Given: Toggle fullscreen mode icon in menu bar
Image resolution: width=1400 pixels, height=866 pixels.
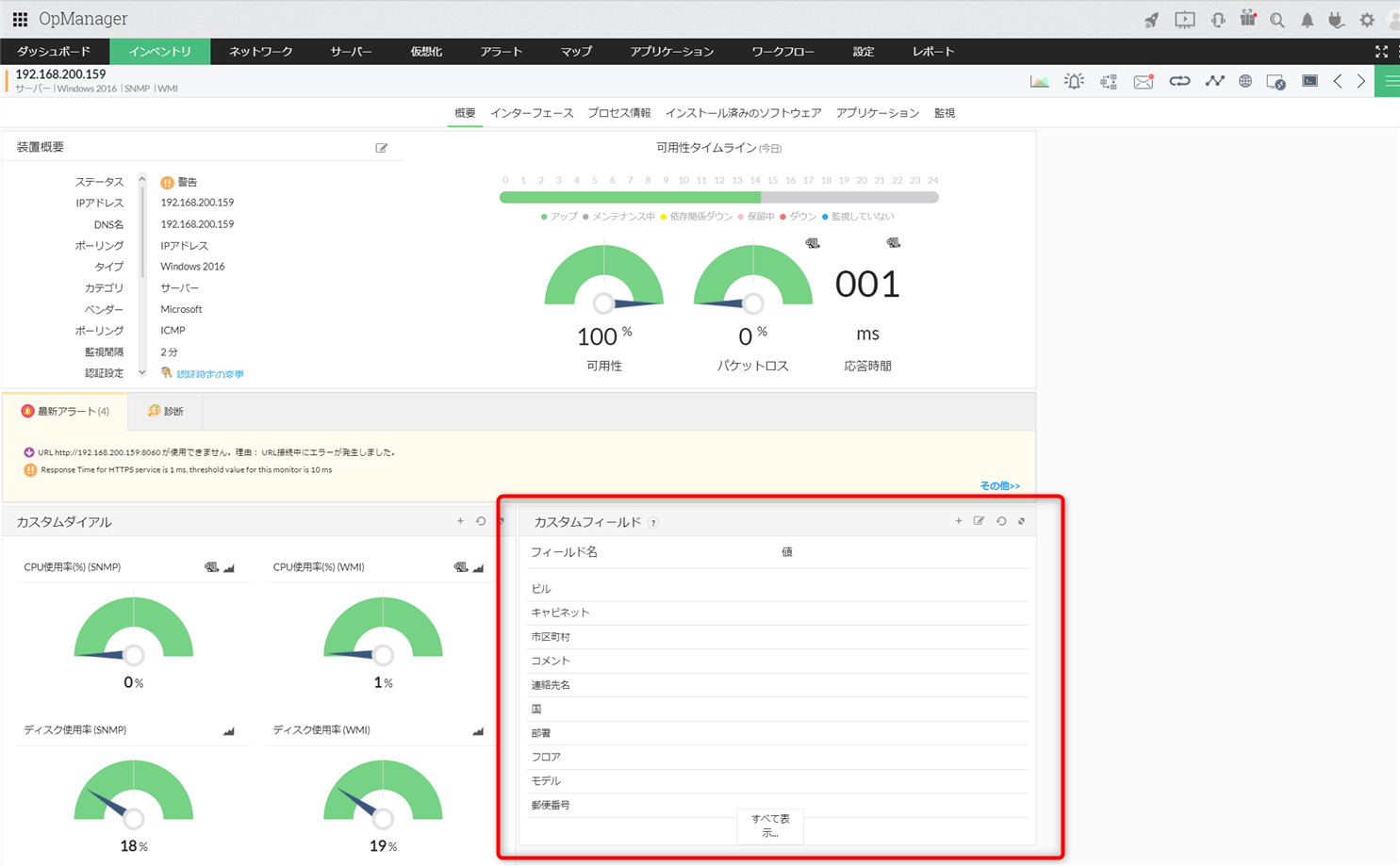Looking at the screenshot, I should (x=1381, y=52).
